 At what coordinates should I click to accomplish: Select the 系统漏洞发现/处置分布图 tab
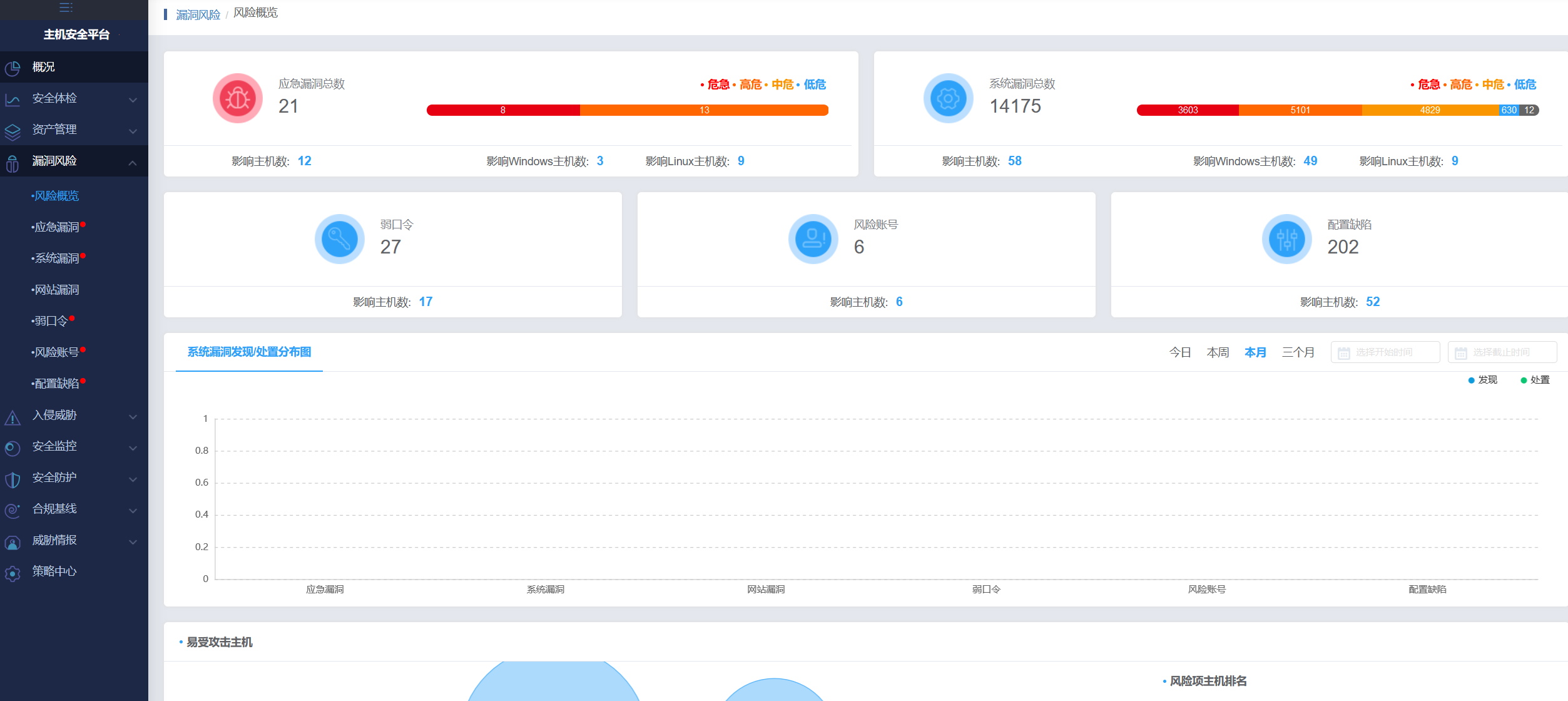(x=249, y=352)
